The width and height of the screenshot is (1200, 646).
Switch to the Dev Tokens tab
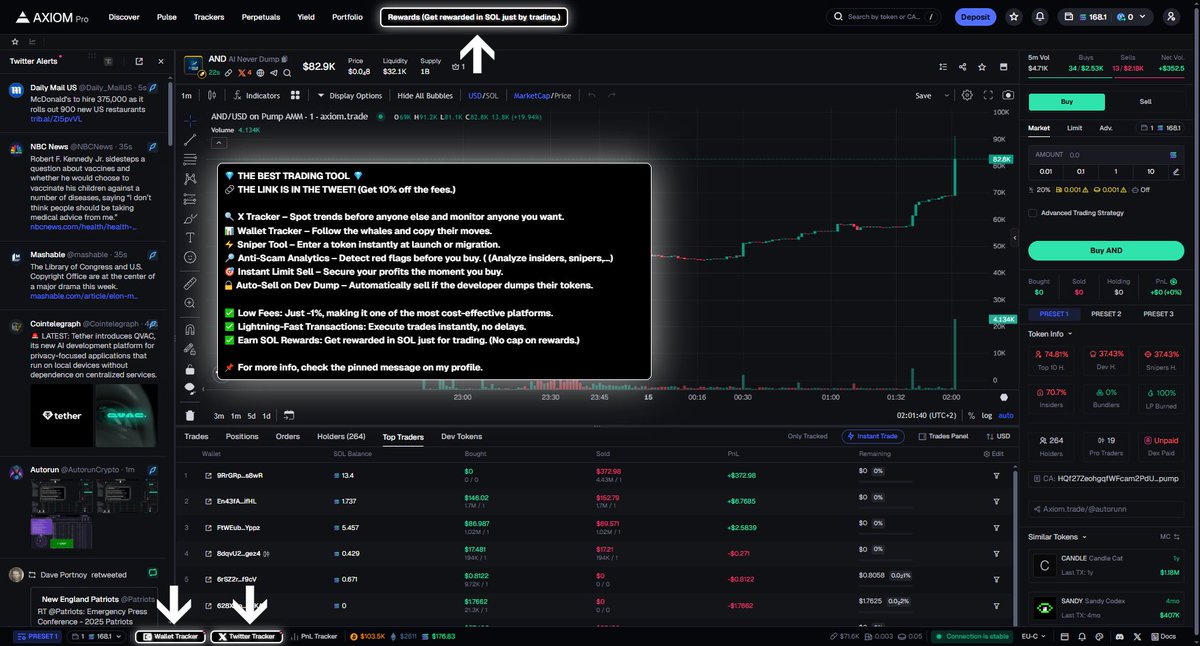461,436
